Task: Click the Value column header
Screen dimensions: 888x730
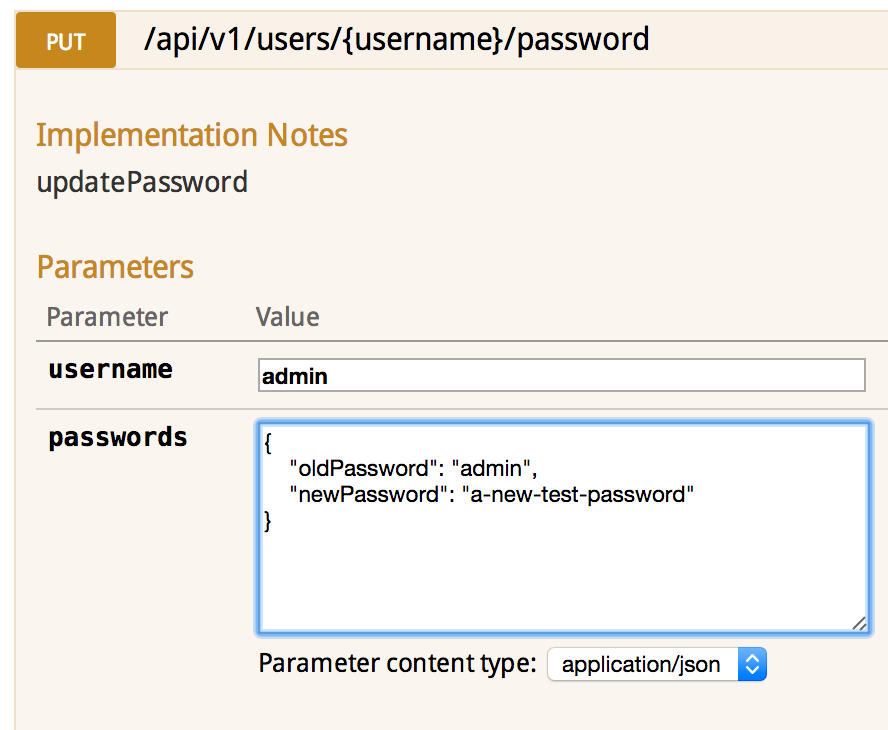Action: coord(287,317)
